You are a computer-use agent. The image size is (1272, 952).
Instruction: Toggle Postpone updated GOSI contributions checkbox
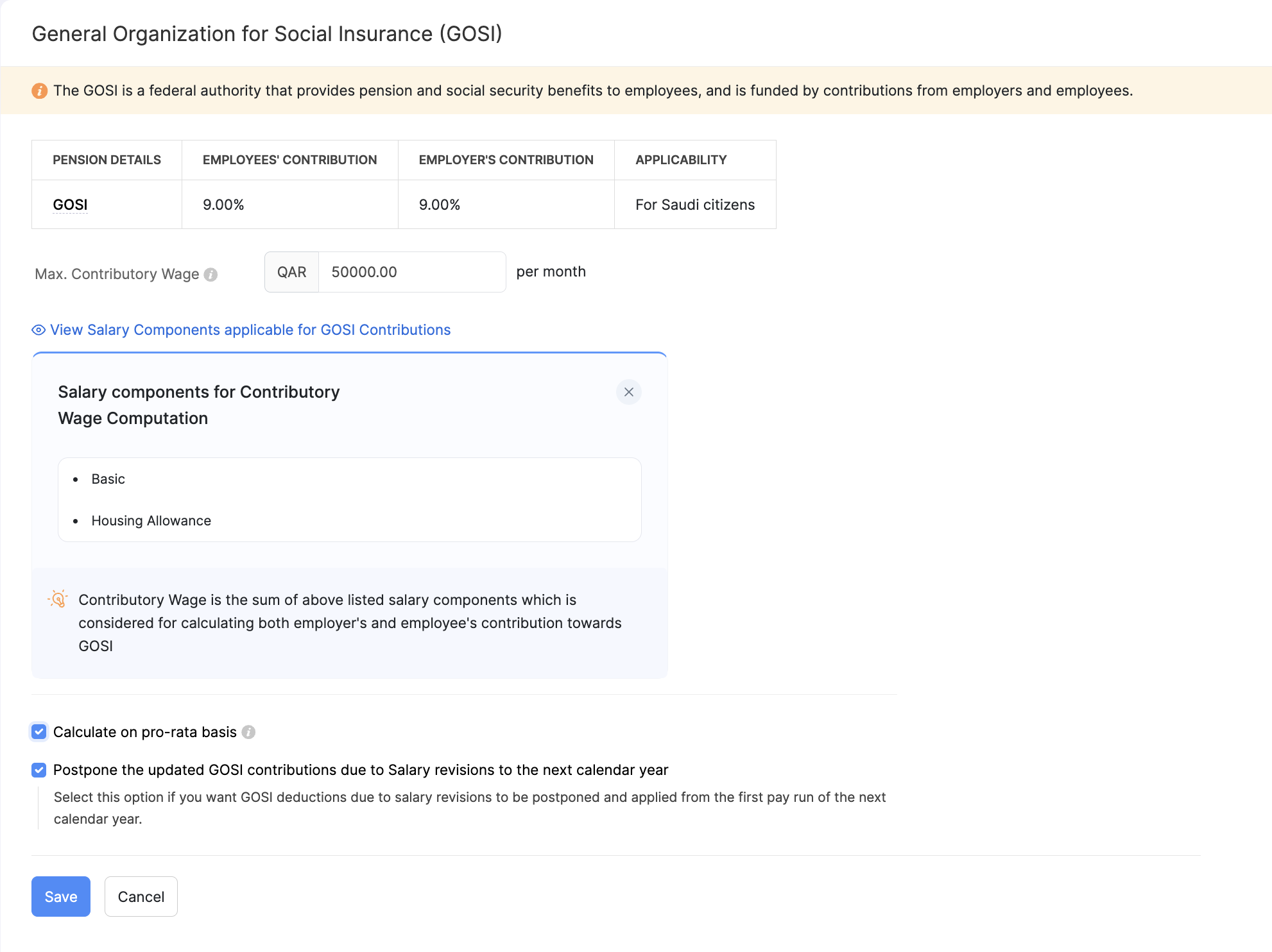tap(39, 770)
